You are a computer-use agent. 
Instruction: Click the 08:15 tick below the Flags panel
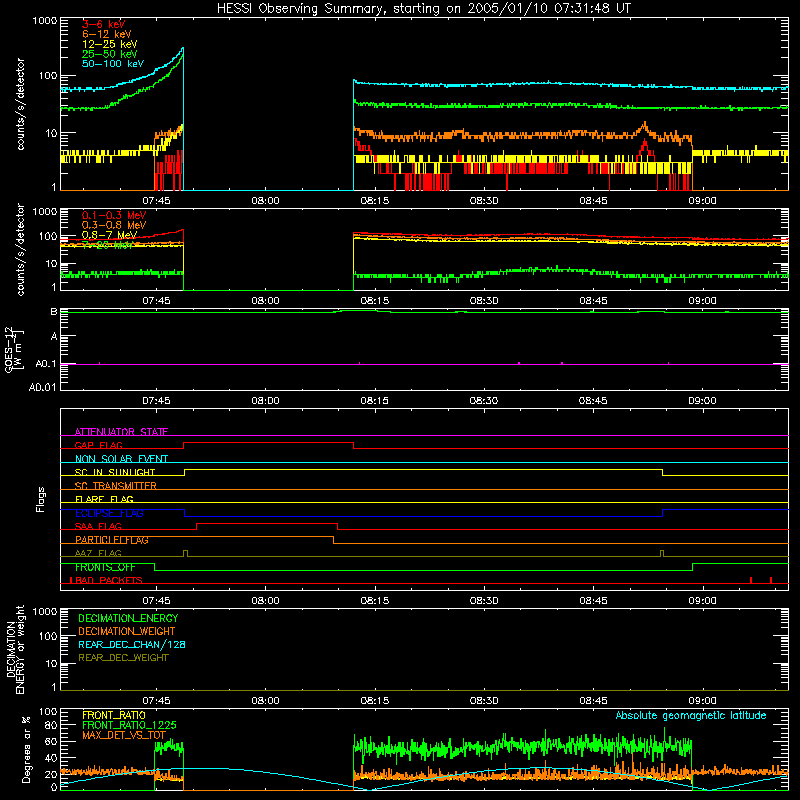(x=374, y=601)
